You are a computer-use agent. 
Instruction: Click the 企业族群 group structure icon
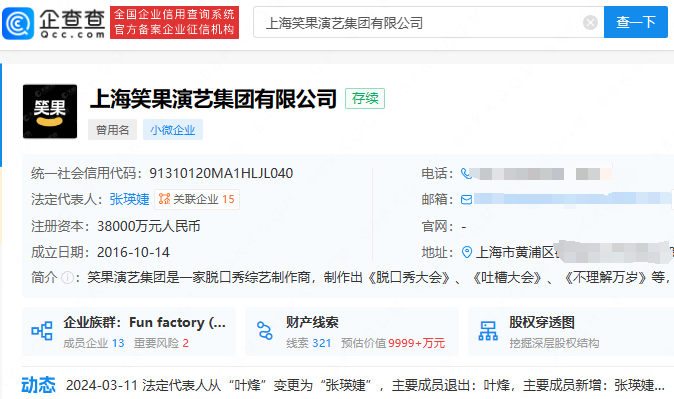tap(42, 331)
